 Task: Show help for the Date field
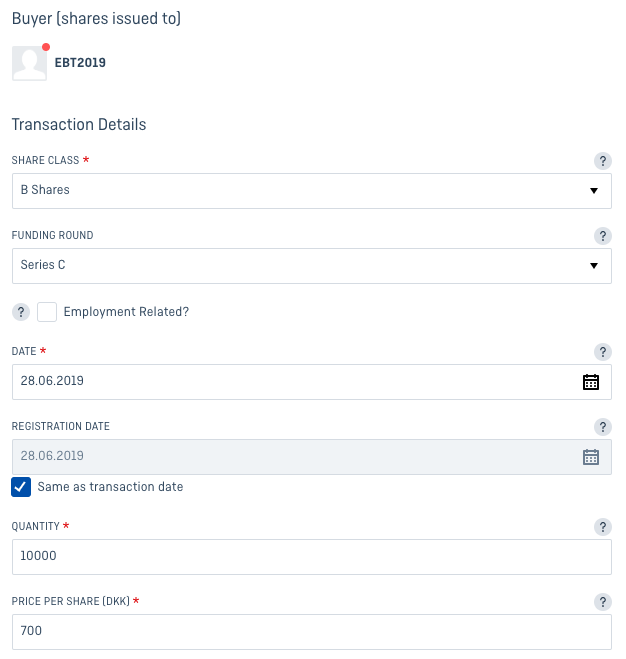602,352
